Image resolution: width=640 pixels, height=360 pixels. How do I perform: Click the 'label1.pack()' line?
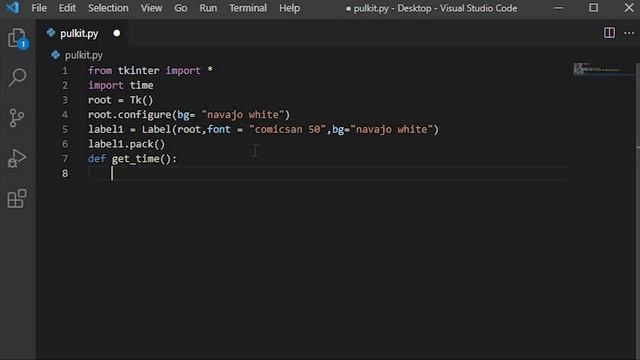click(127, 144)
